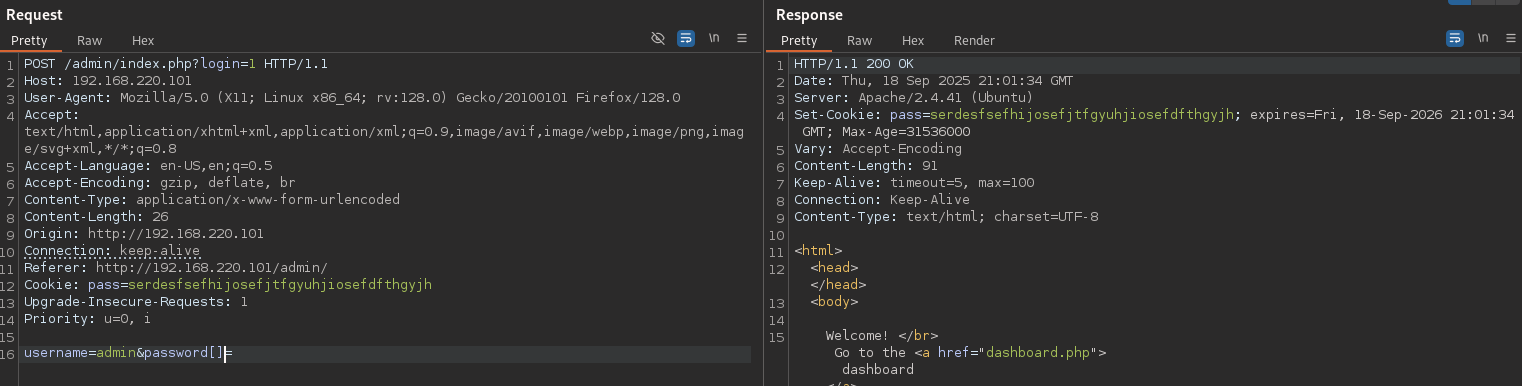The height and width of the screenshot is (386, 1522).
Task: Click the Referer header line
Action: [x=176, y=268]
